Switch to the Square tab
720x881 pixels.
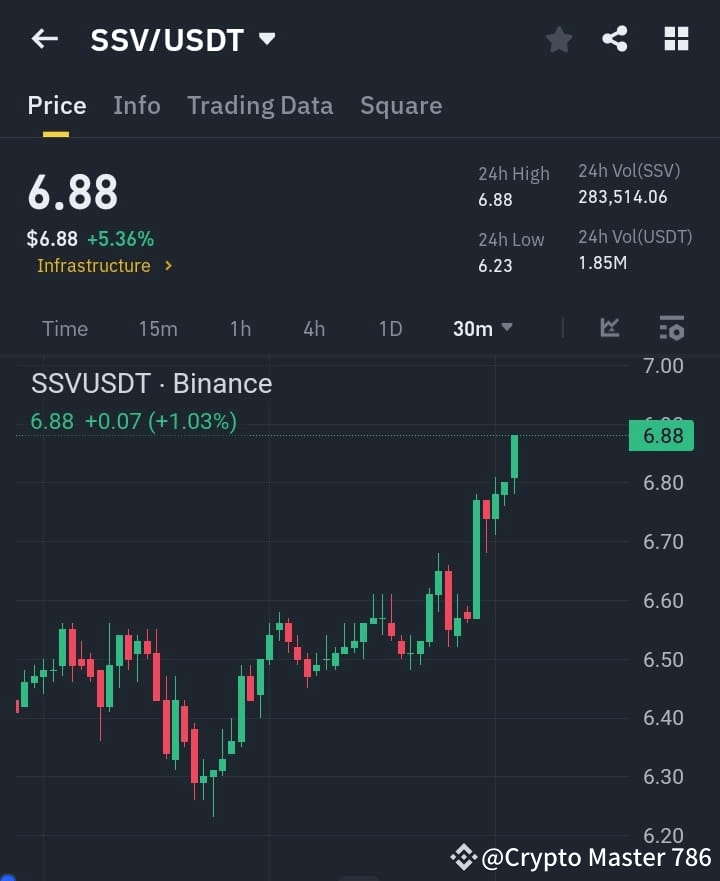pyautogui.click(x=400, y=105)
